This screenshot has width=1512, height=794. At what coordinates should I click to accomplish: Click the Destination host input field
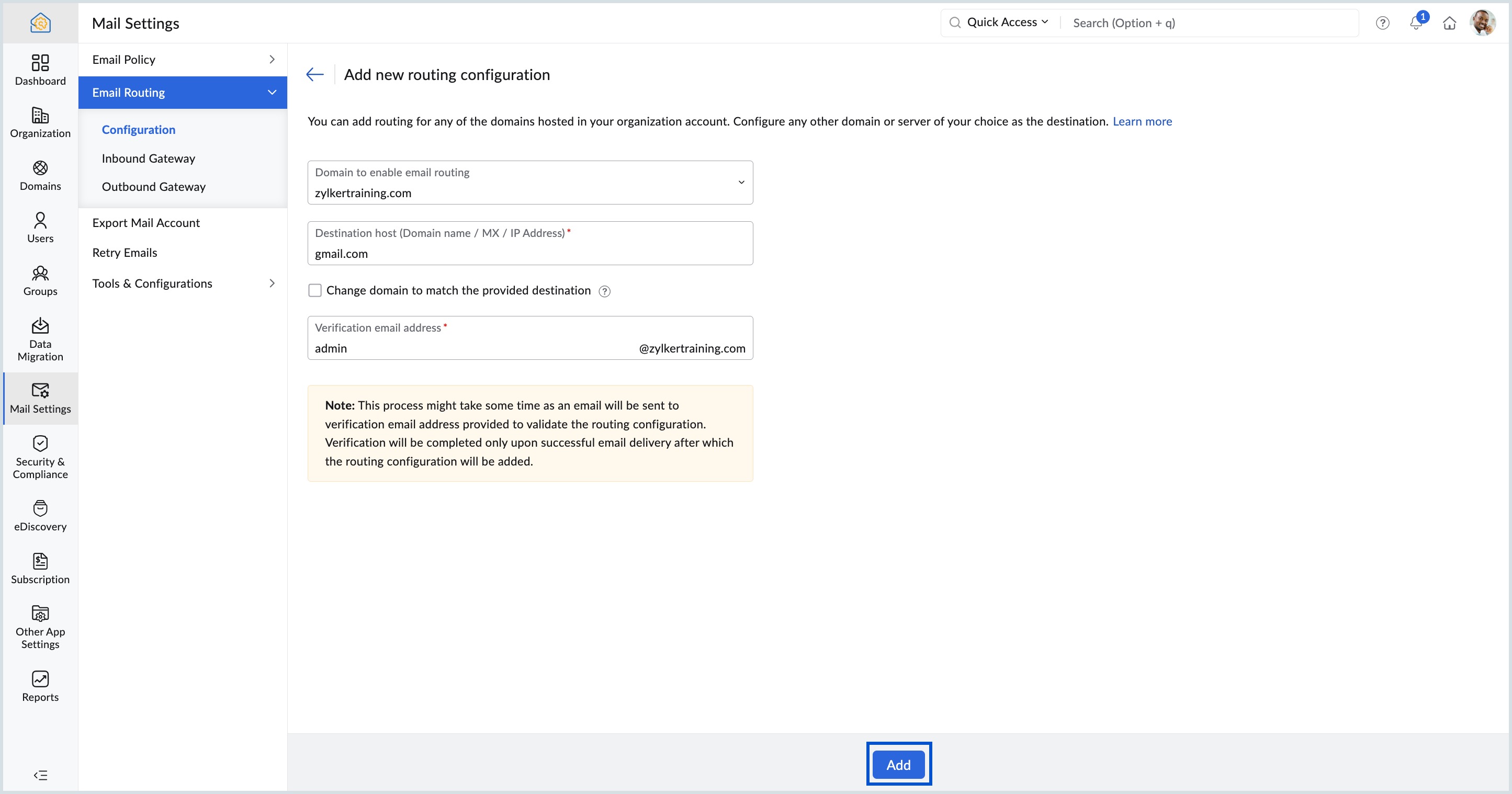click(529, 243)
